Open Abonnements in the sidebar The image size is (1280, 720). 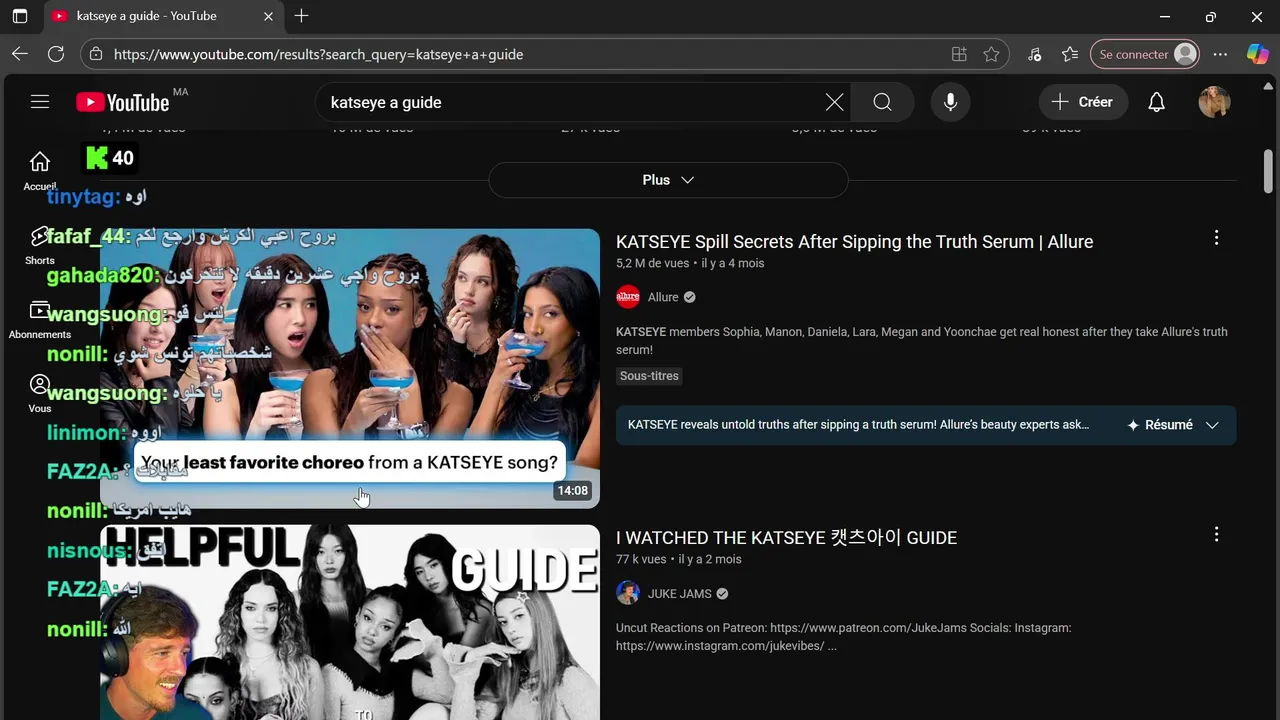(x=40, y=319)
